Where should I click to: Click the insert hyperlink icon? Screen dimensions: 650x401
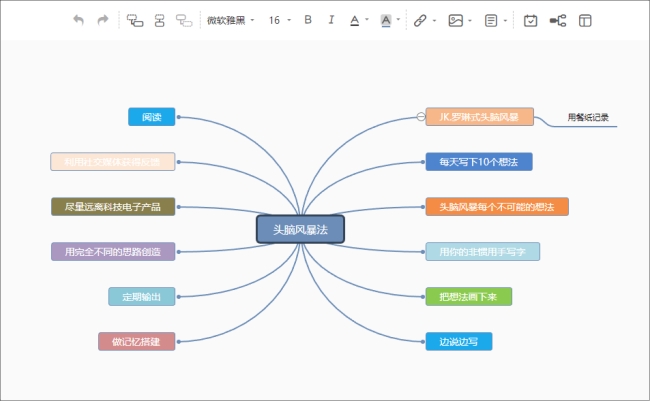pyautogui.click(x=420, y=20)
